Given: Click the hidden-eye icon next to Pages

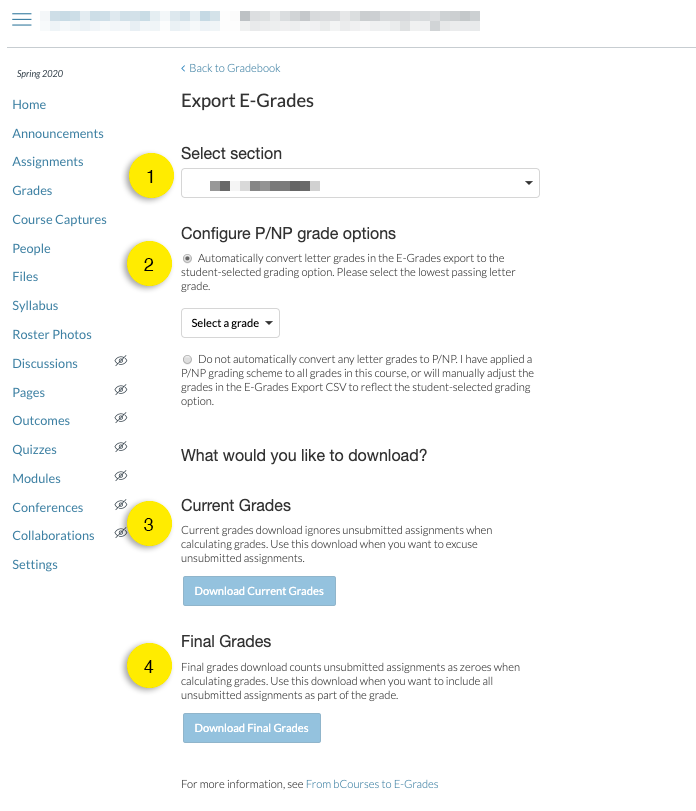Looking at the screenshot, I should 121,391.
